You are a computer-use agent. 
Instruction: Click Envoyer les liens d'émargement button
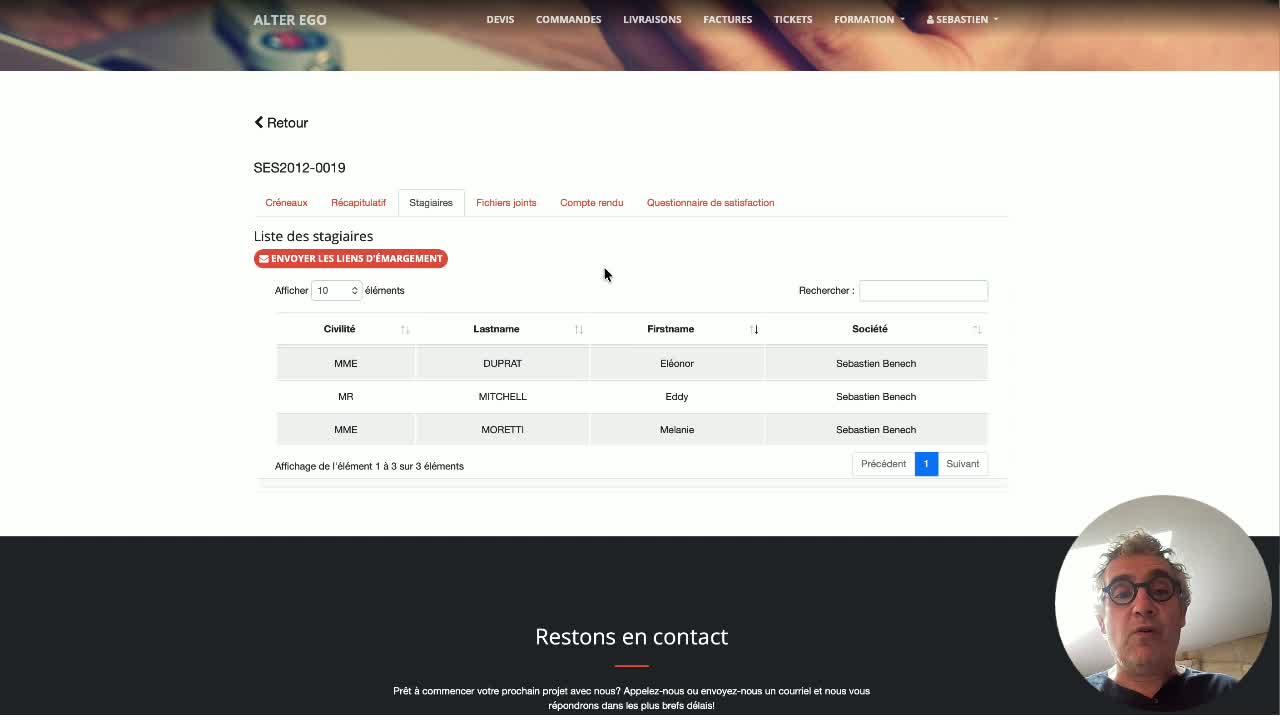(351, 259)
